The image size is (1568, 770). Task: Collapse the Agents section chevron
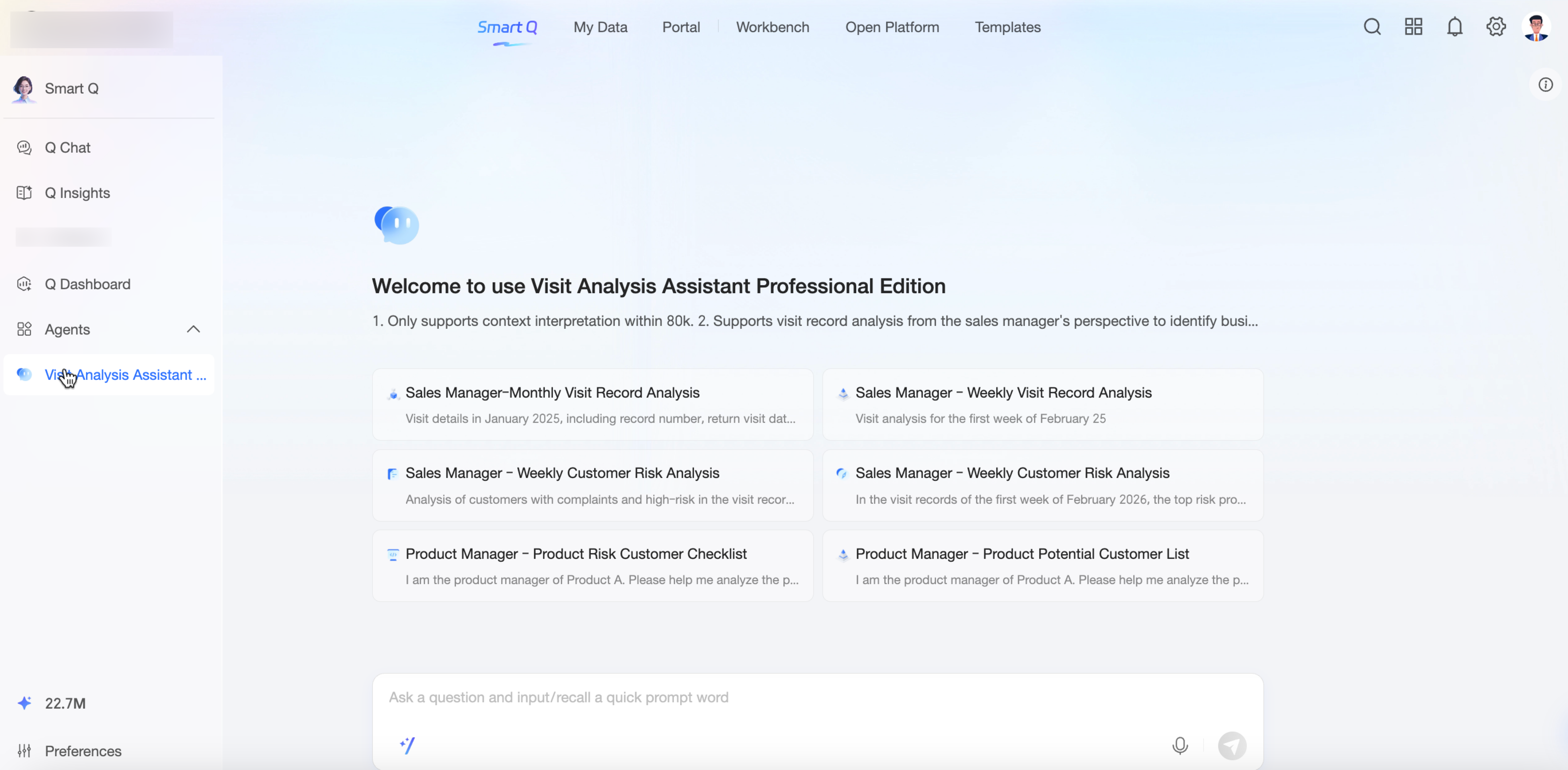(x=193, y=330)
